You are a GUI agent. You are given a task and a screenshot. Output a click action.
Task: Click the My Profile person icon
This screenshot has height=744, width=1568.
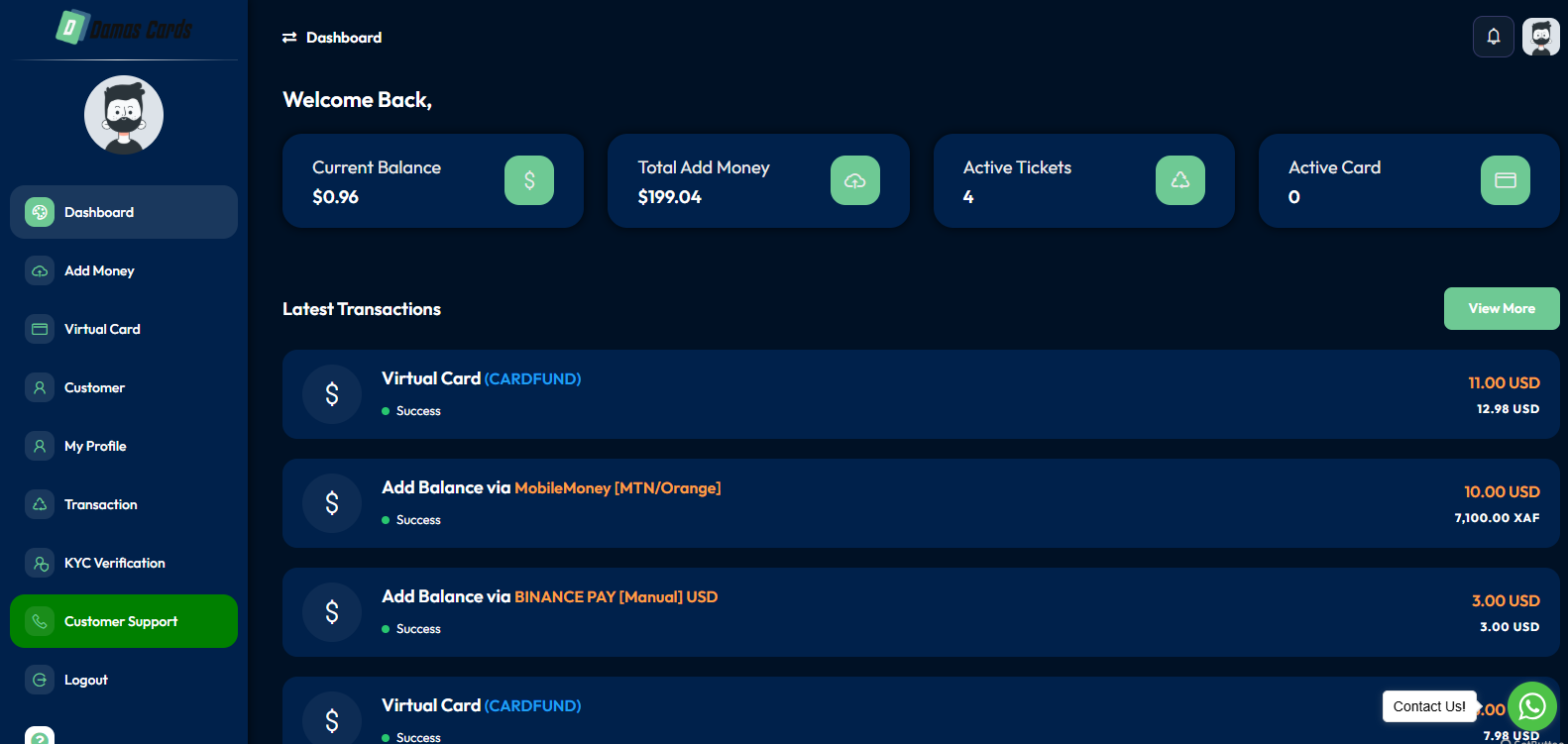pyautogui.click(x=40, y=446)
